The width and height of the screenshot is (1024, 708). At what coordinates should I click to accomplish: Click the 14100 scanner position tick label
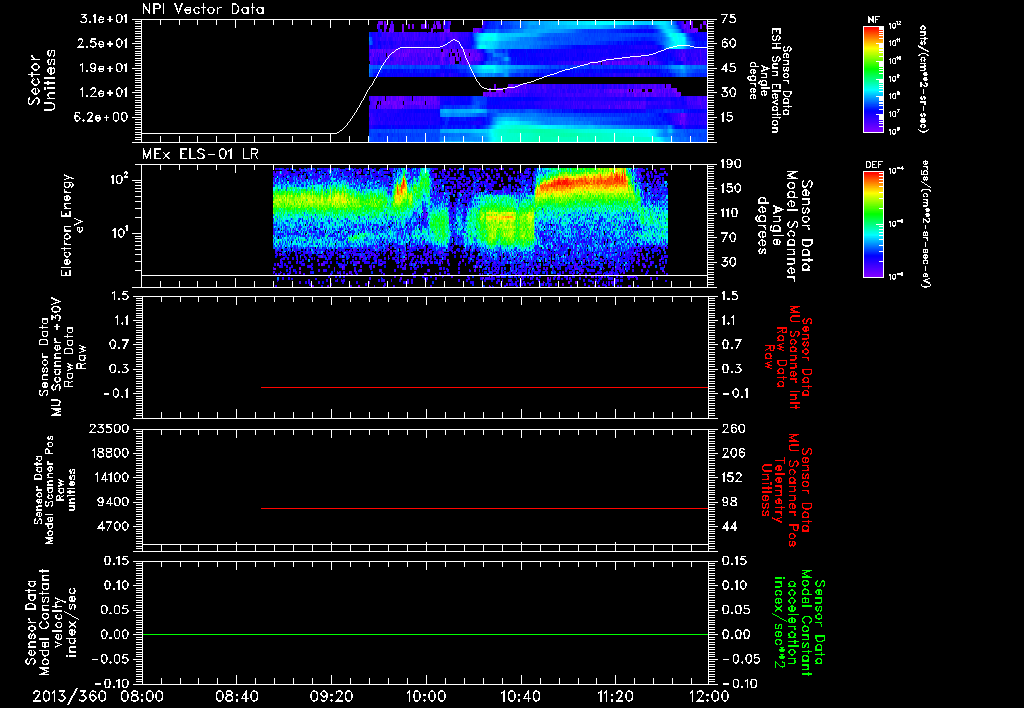(x=109, y=477)
